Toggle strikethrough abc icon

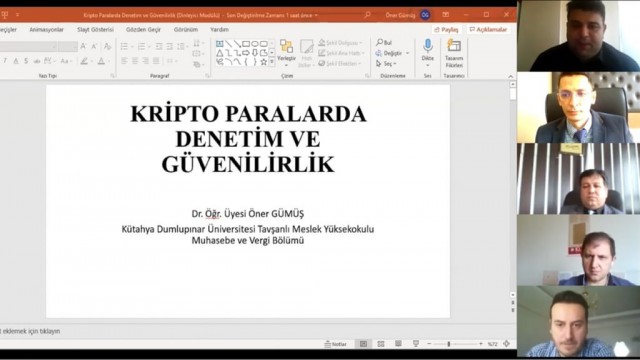pyautogui.click(x=37, y=61)
